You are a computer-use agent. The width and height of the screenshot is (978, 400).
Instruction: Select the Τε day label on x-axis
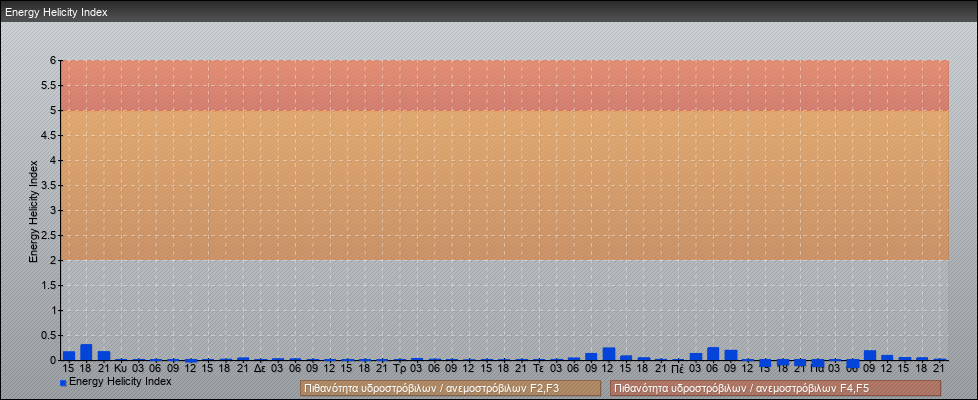click(x=539, y=369)
